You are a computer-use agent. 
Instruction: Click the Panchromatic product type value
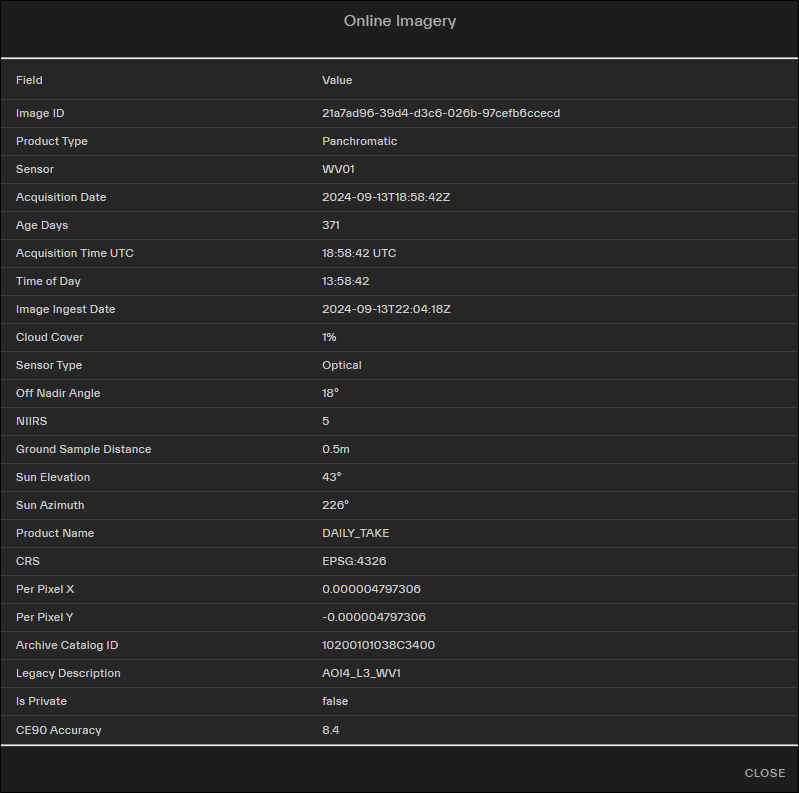(x=359, y=141)
